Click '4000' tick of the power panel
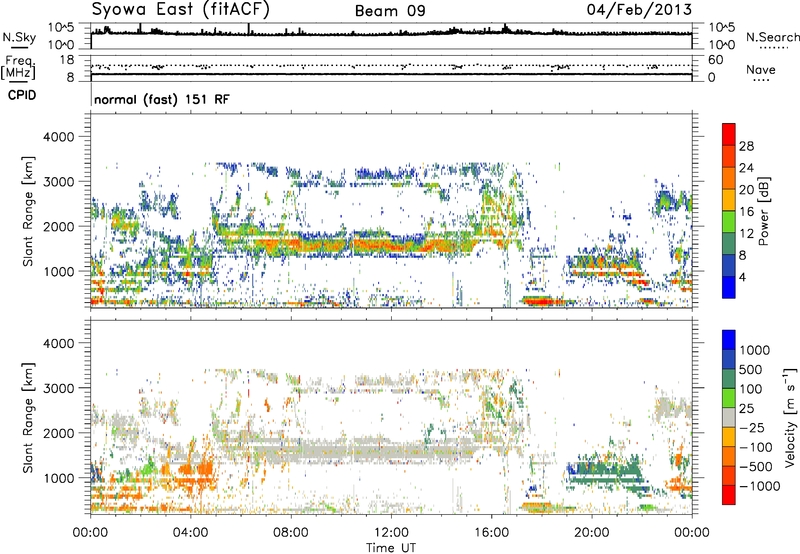 (x=61, y=137)
